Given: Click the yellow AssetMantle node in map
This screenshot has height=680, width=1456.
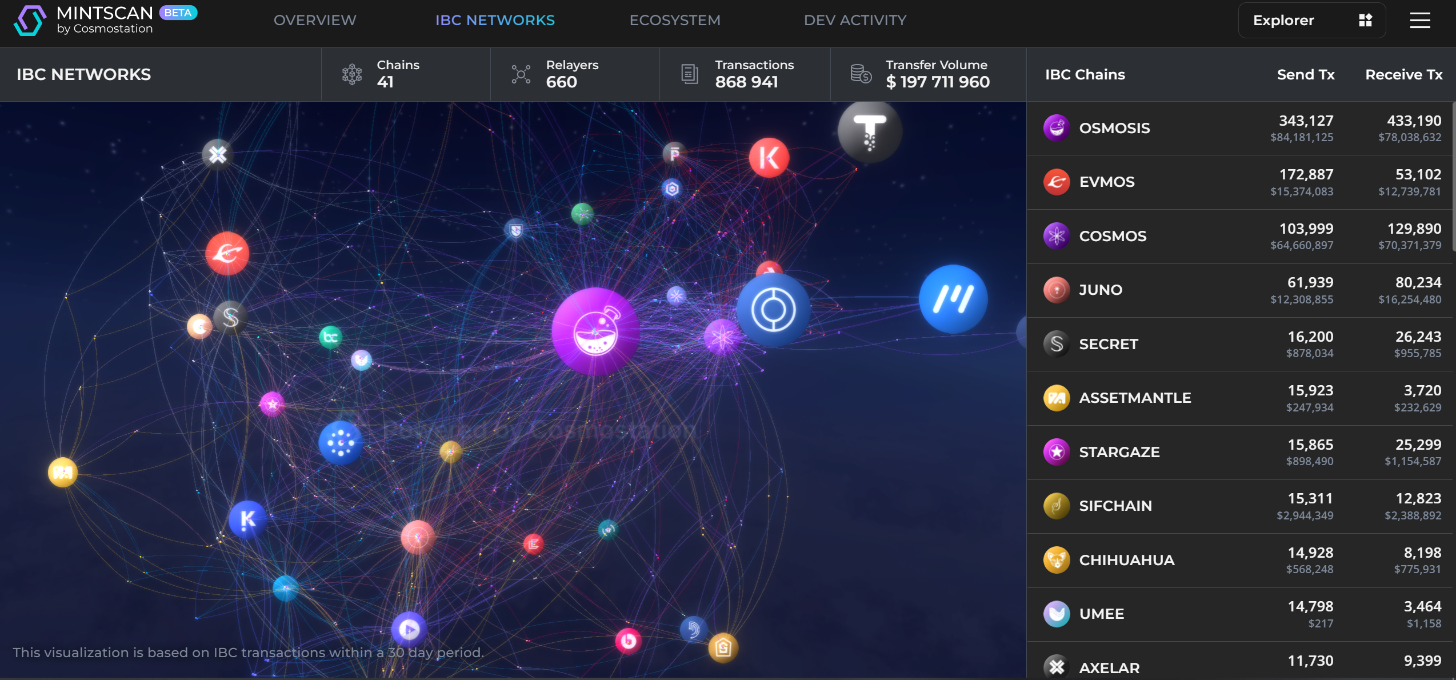Looking at the screenshot, I should pyautogui.click(x=62, y=472).
